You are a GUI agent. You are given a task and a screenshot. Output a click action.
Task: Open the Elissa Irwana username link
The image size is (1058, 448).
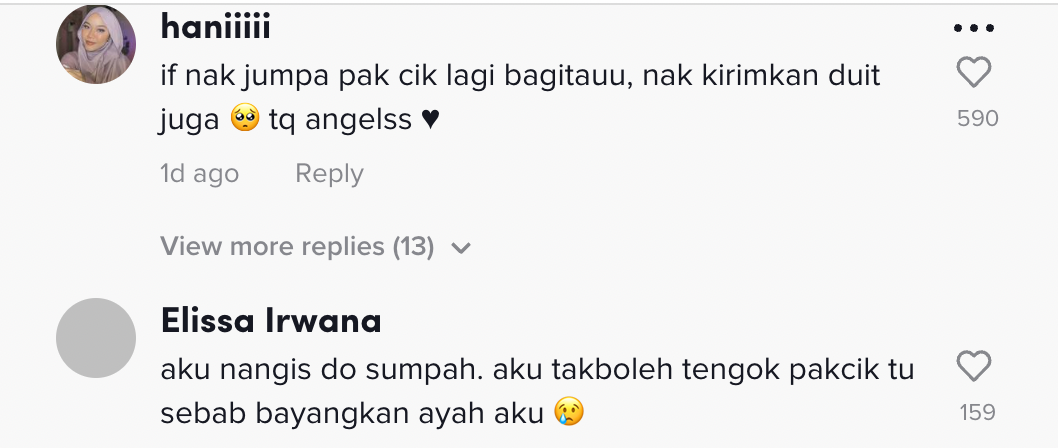pyautogui.click(x=270, y=322)
